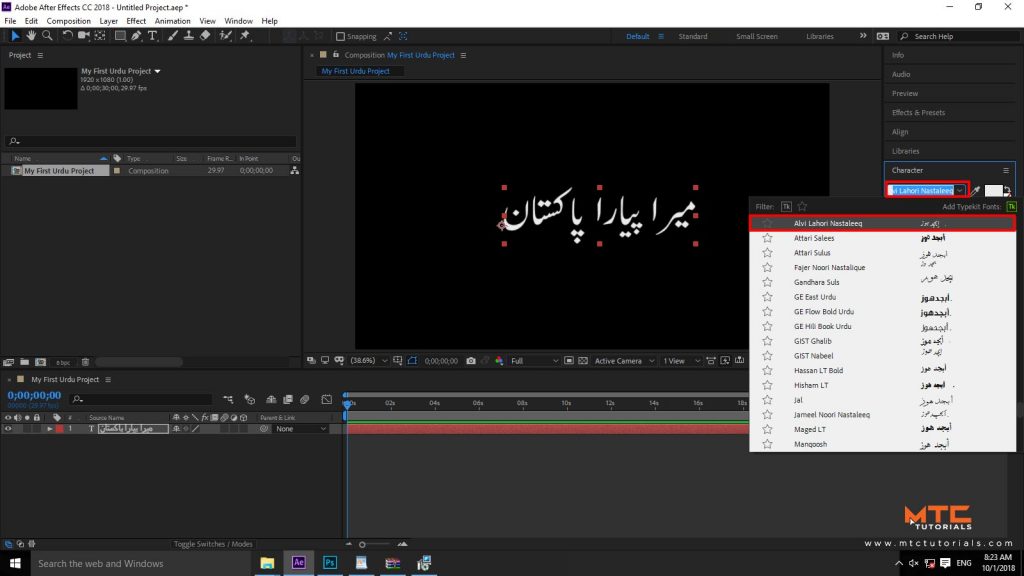
Task: Open the Effect menu
Action: pos(136,21)
